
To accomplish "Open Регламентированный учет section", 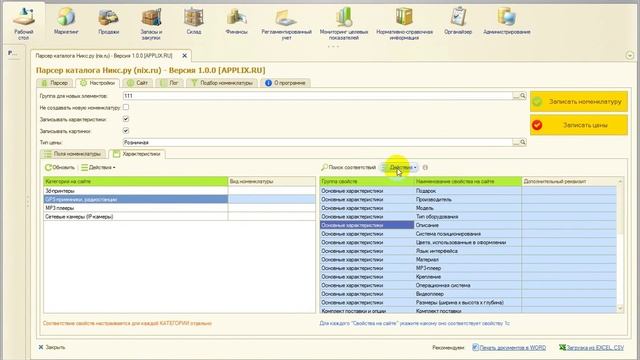I will (x=287, y=24).
